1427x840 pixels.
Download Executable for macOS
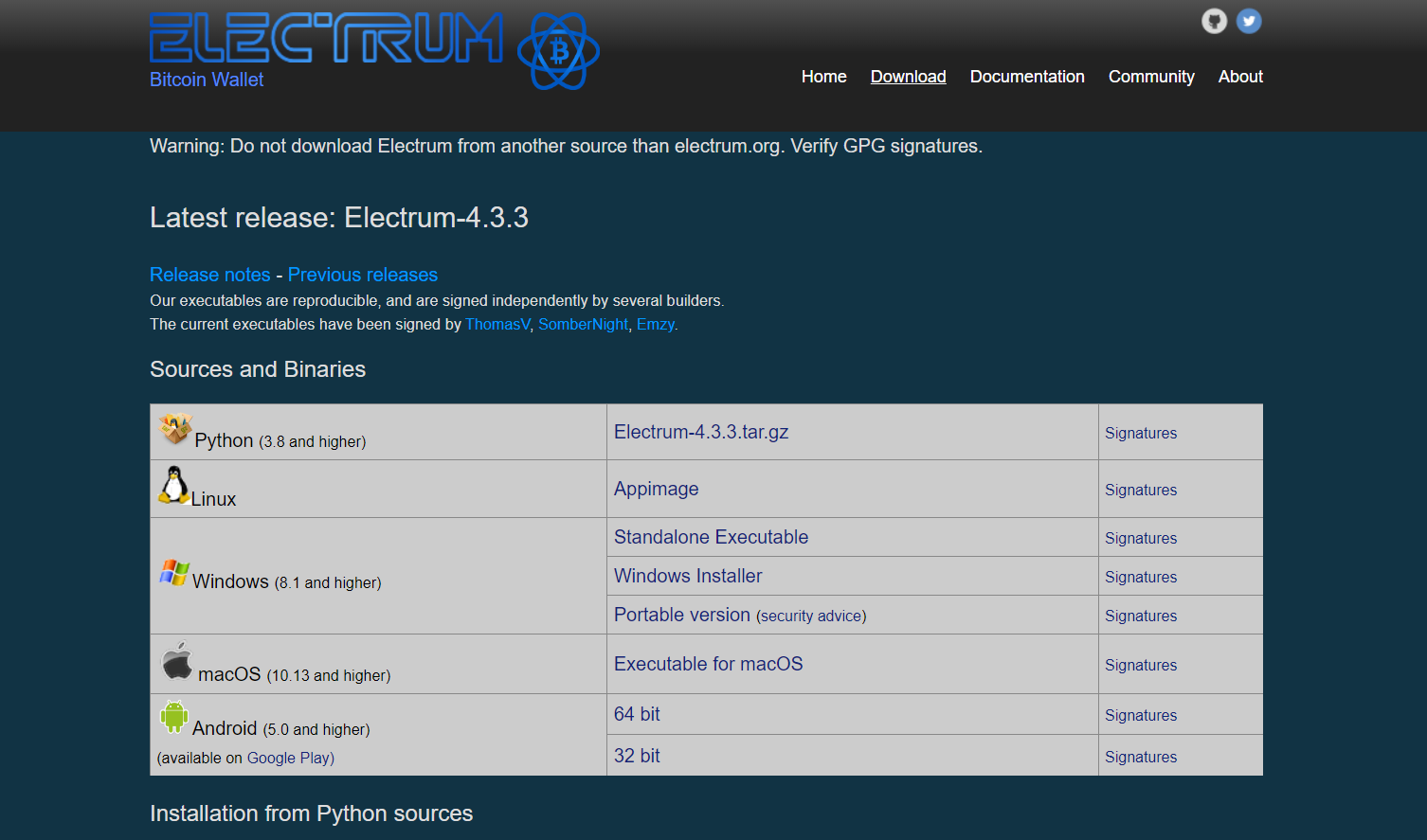point(709,664)
